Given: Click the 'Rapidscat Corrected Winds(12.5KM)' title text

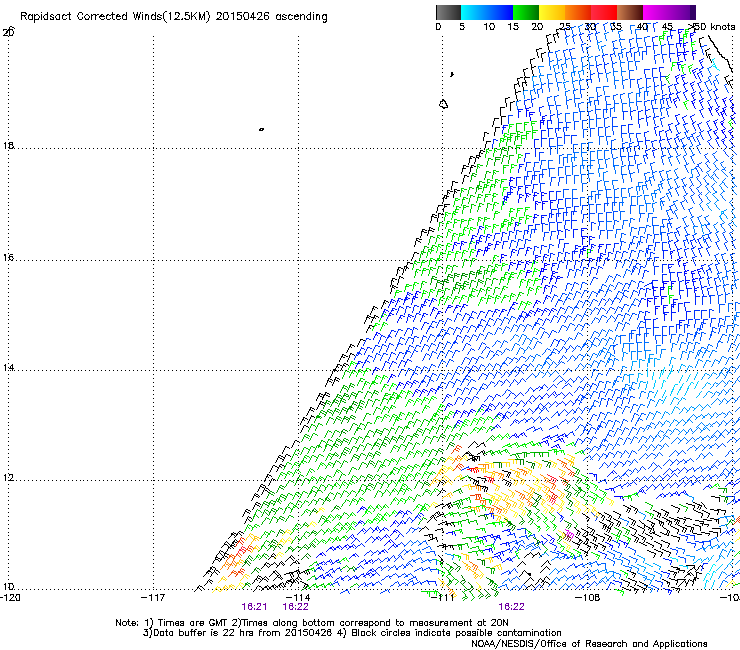Looking at the screenshot, I should (115, 17).
